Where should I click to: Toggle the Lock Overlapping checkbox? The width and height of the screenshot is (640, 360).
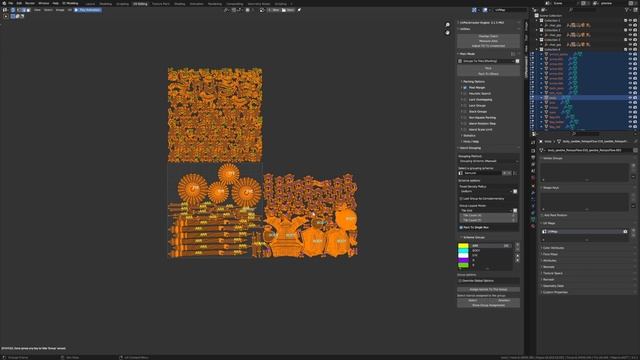tap(465, 100)
